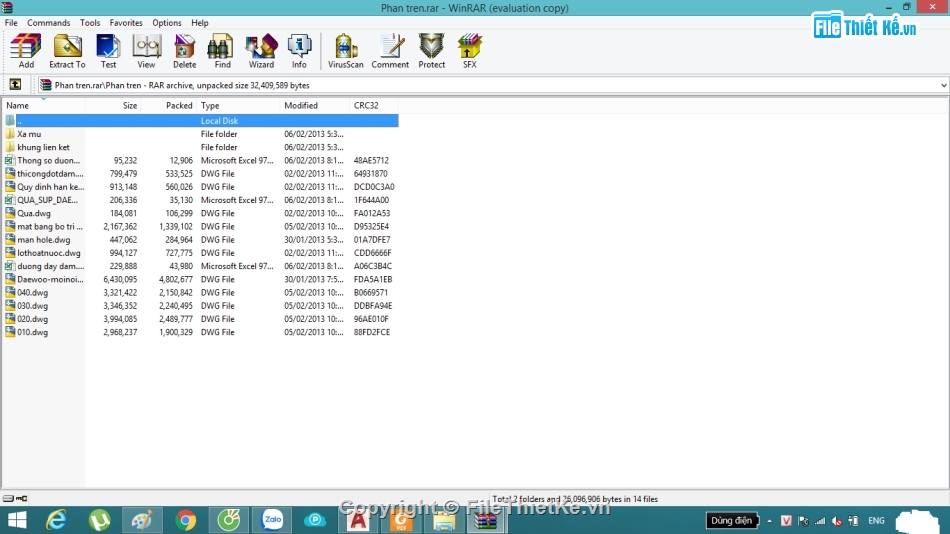950x534 pixels.
Task: Click WinRAR taskbar icon
Action: pyautogui.click(x=486, y=521)
